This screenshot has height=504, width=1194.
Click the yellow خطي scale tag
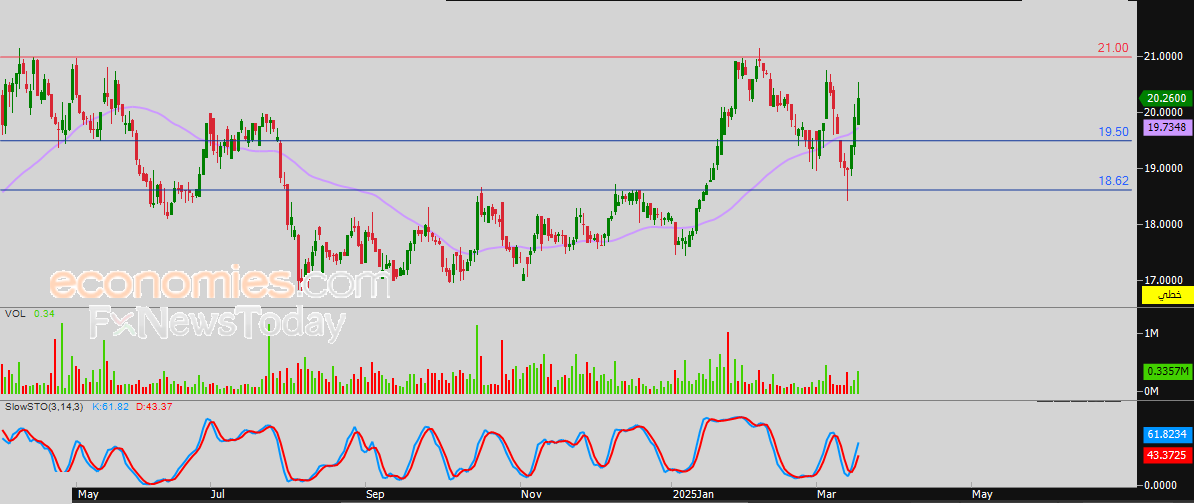(x=1168, y=296)
